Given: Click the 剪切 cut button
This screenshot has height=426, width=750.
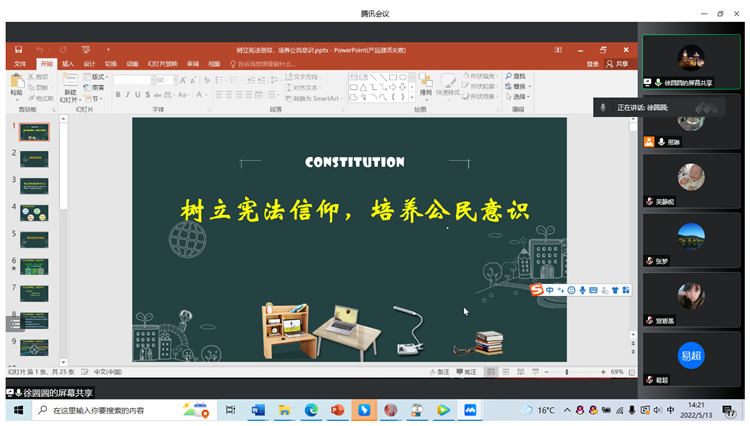Looking at the screenshot, I should [x=38, y=76].
